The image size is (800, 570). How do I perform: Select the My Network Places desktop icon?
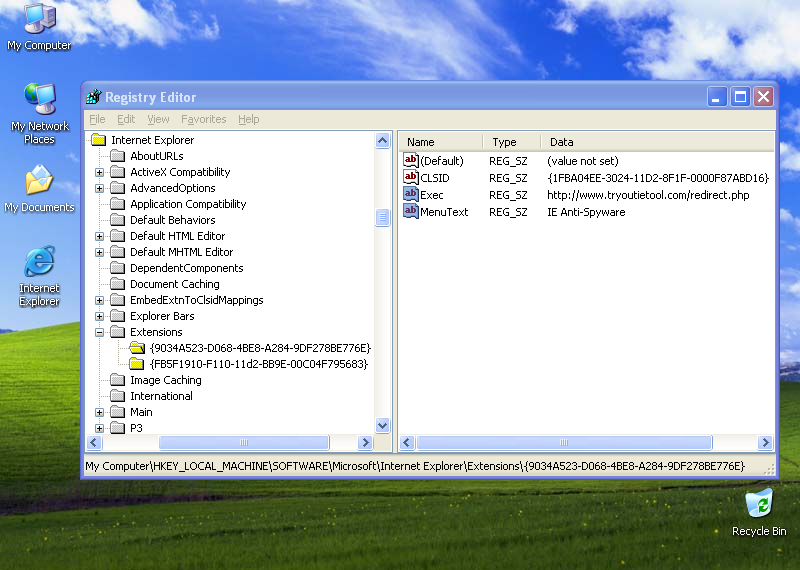[40, 101]
